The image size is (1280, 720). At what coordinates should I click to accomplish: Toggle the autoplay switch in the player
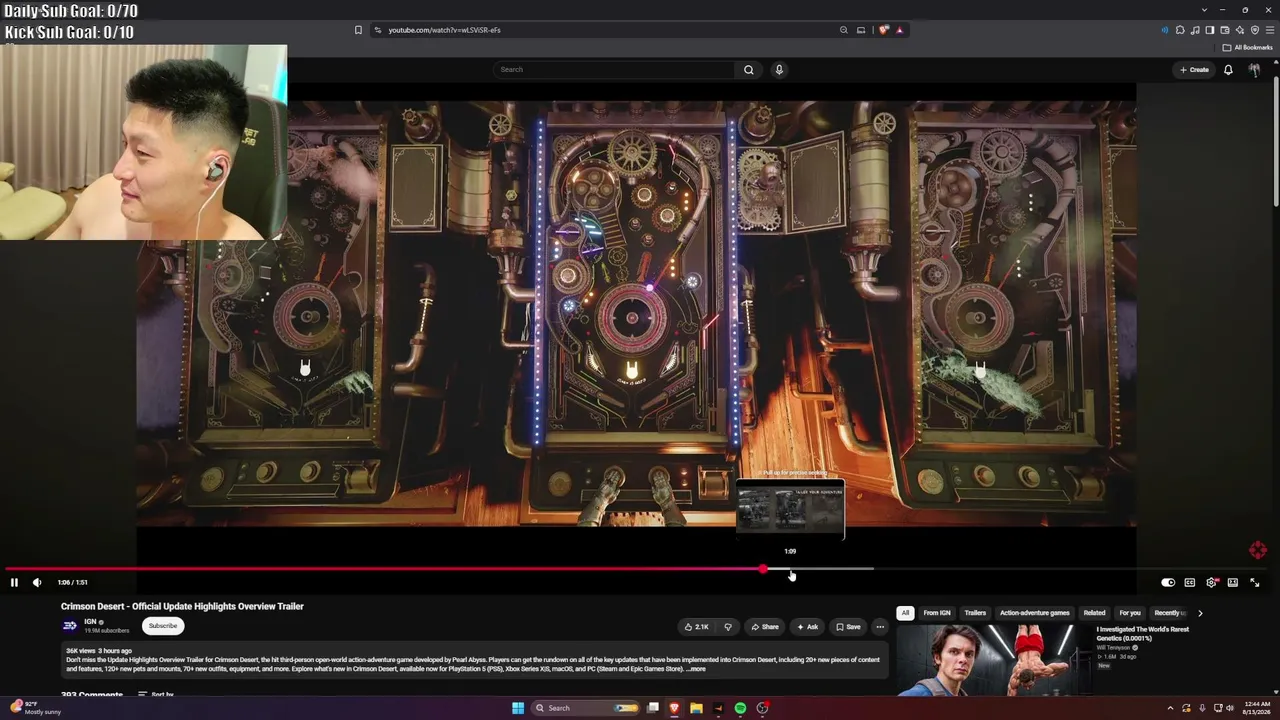click(1168, 582)
